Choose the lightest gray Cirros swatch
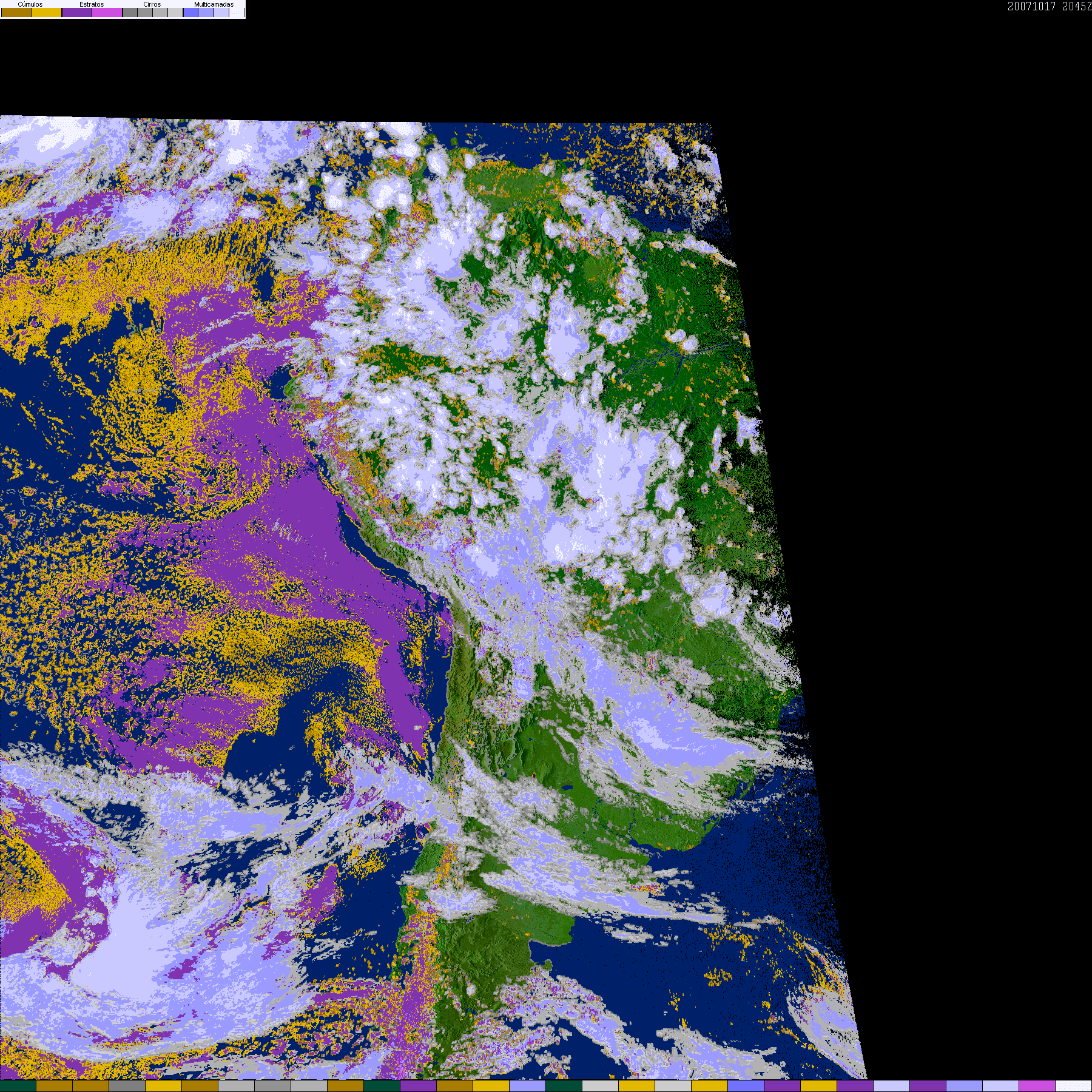This screenshot has width=1092, height=1092. pyautogui.click(x=175, y=12)
